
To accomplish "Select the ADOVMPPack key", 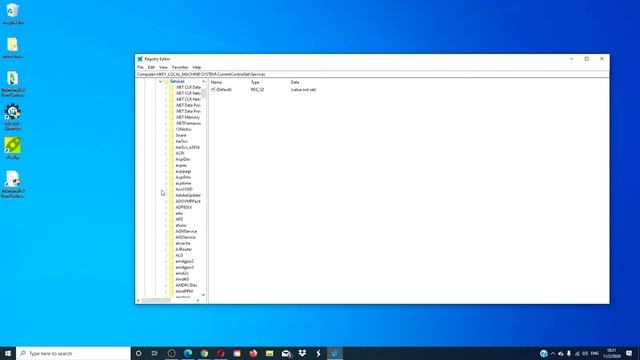I will (x=188, y=202).
